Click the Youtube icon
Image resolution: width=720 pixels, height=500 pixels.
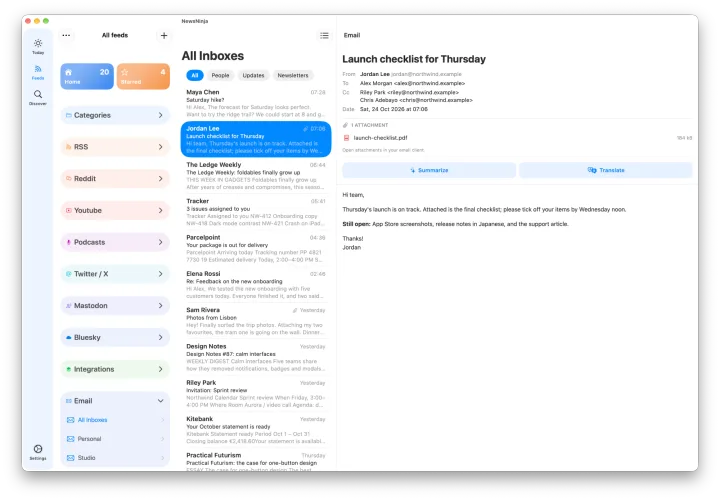pyautogui.click(x=68, y=210)
